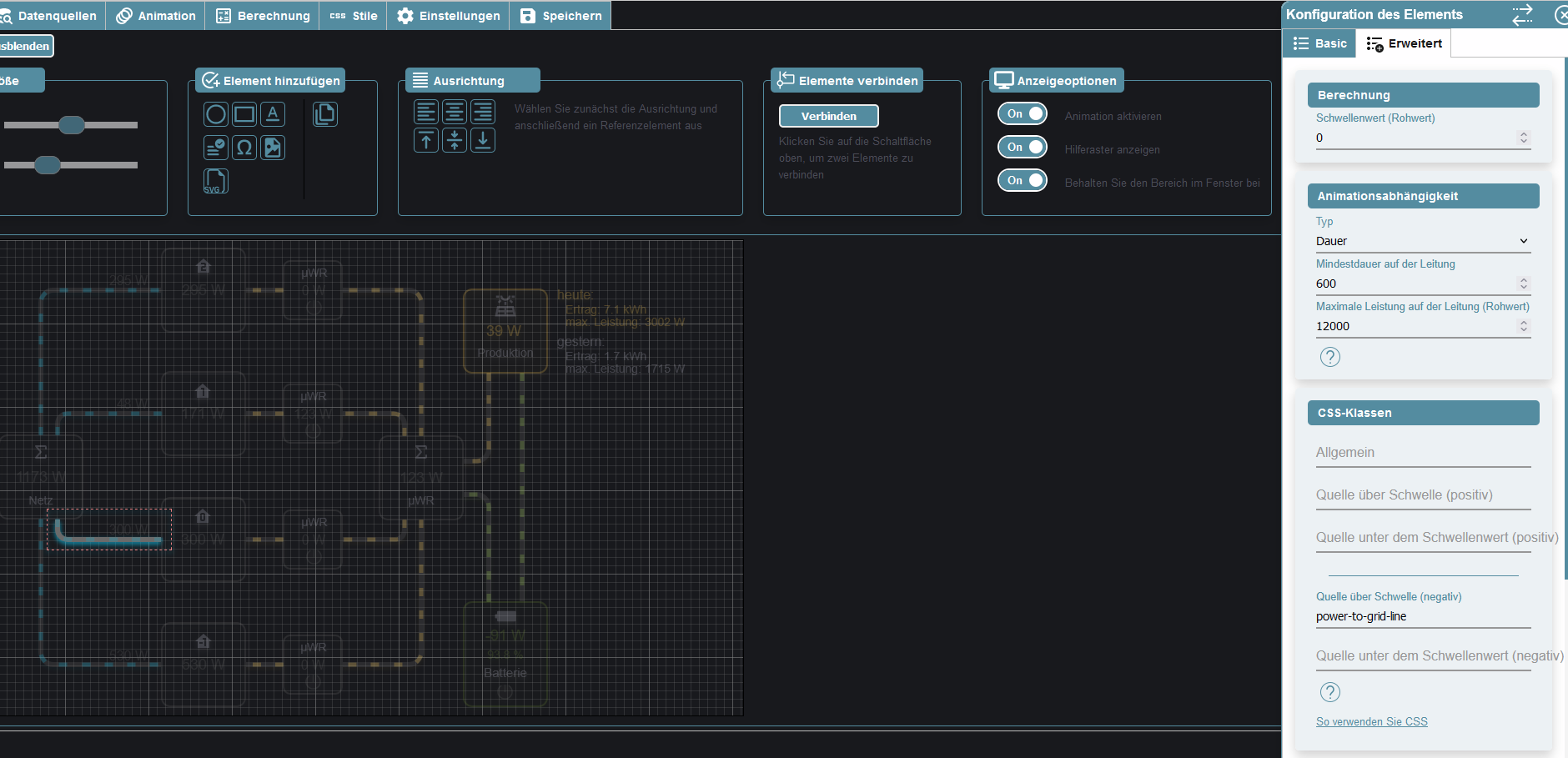Open the So verwenden Sie CSS link

[1372, 721]
